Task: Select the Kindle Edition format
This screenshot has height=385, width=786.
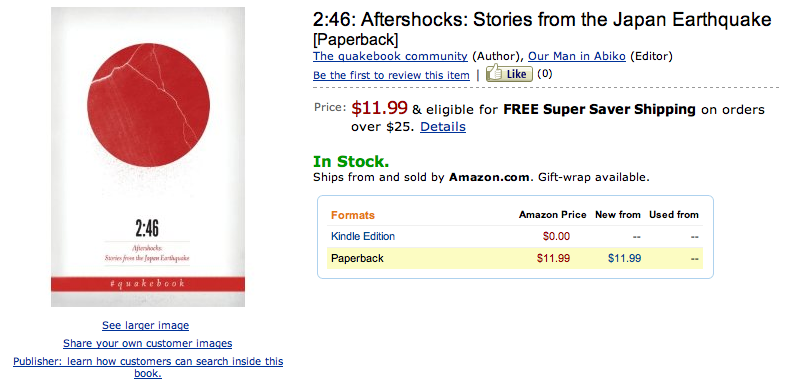Action: (x=363, y=236)
